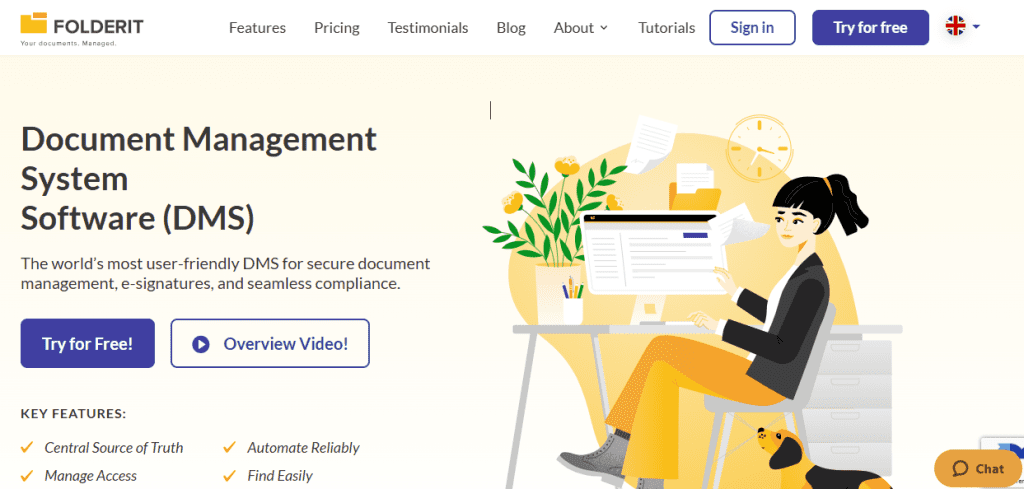Image resolution: width=1024 pixels, height=489 pixels.
Task: Open the Tutorials nav link
Action: pyautogui.click(x=666, y=28)
